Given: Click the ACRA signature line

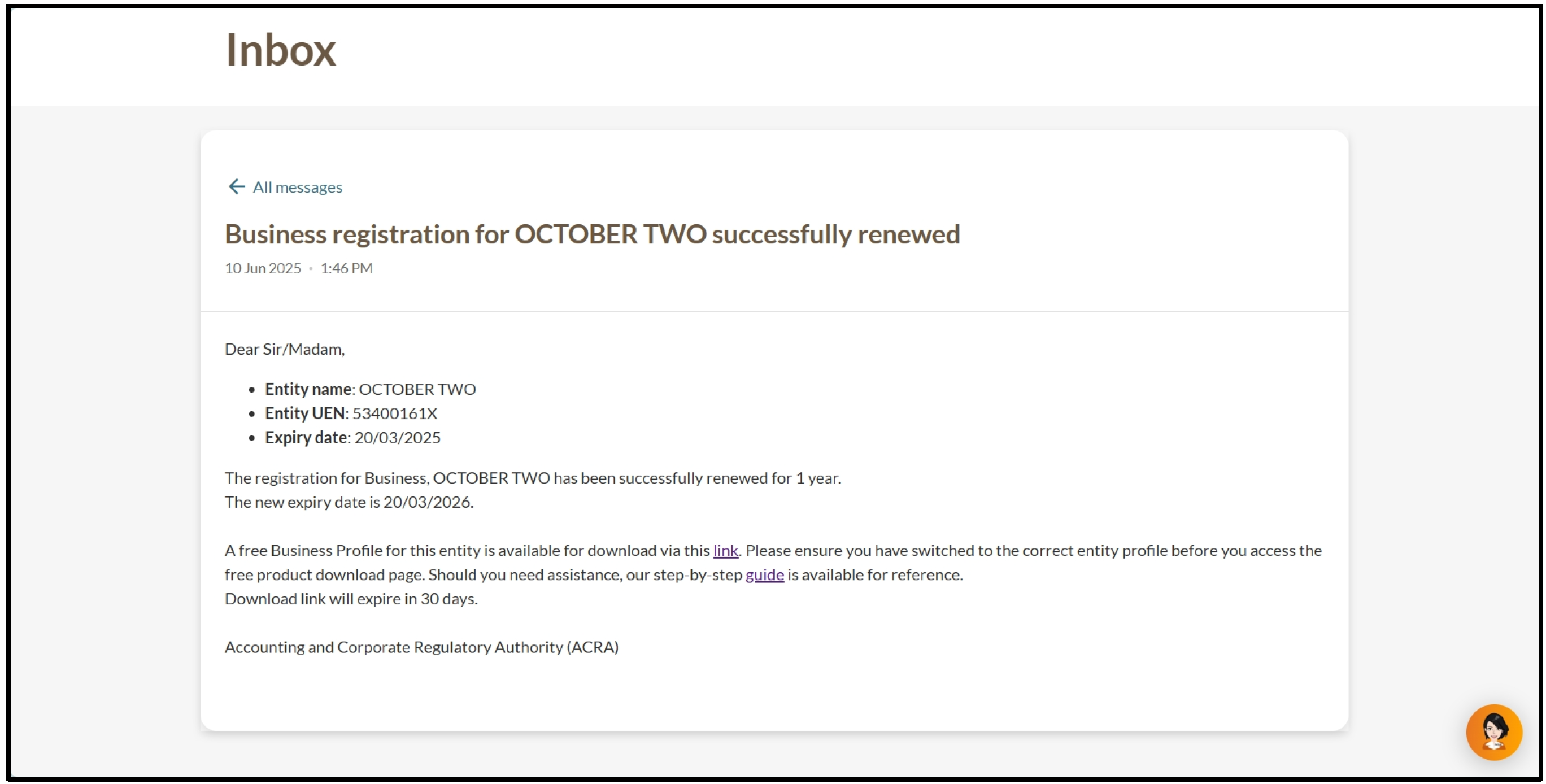Looking at the screenshot, I should 421,647.
